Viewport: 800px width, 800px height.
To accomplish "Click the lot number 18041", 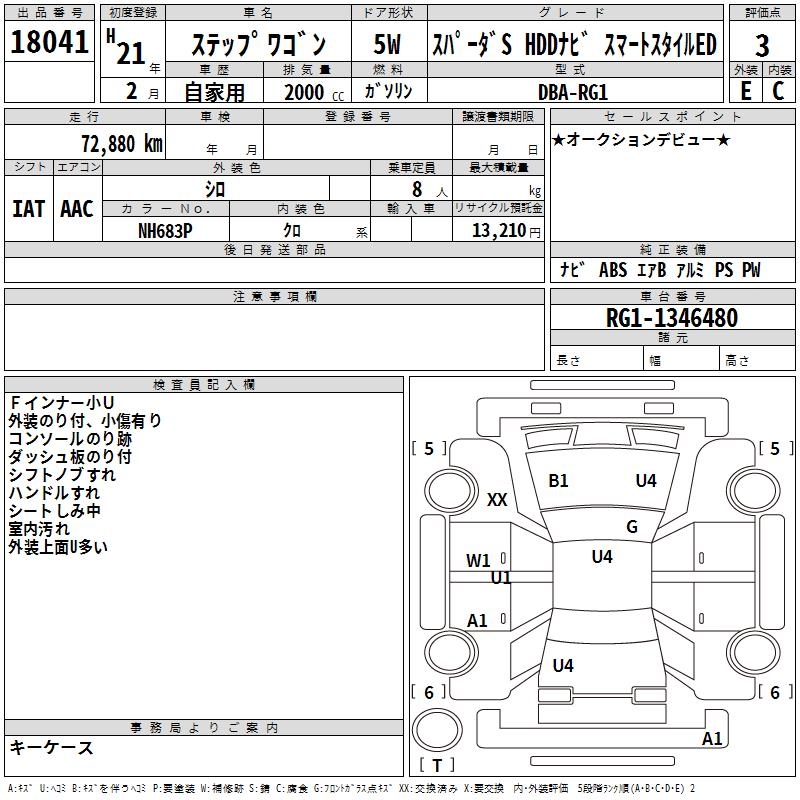I will pos(49,42).
